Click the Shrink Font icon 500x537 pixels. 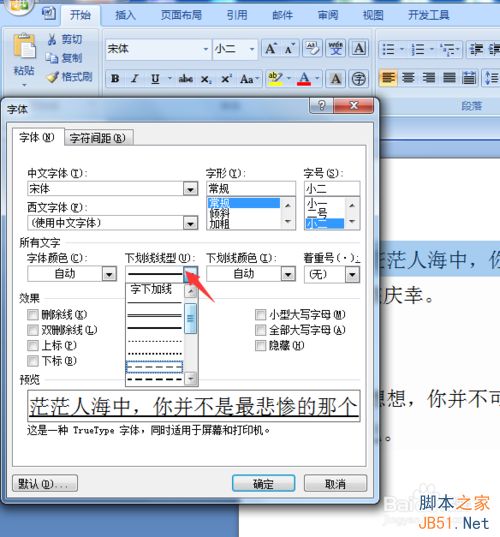[289, 49]
